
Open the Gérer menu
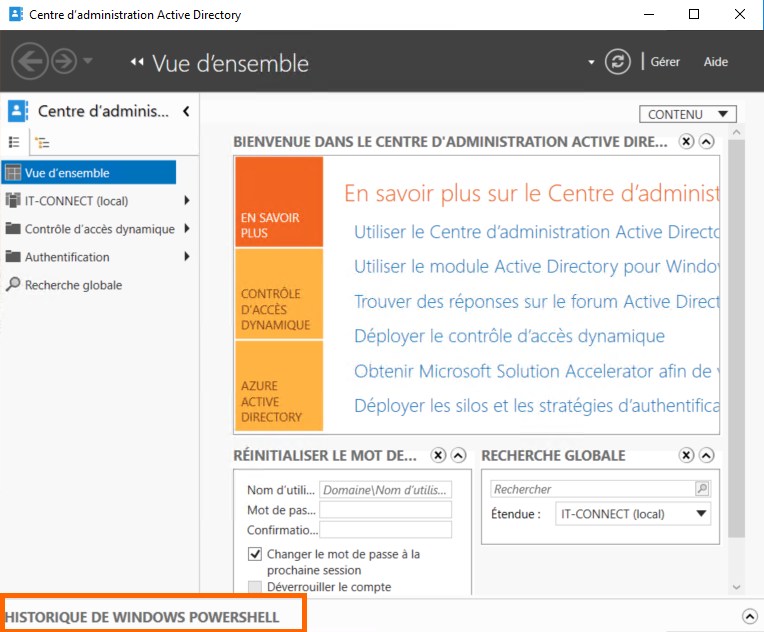665,62
